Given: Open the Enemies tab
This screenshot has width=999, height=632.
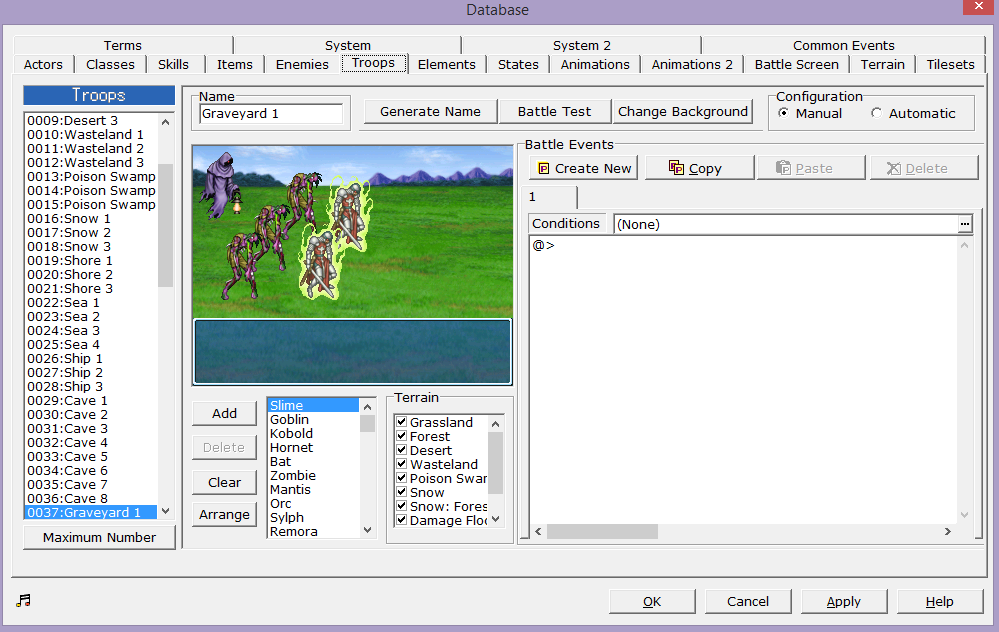Looking at the screenshot, I should (x=302, y=64).
